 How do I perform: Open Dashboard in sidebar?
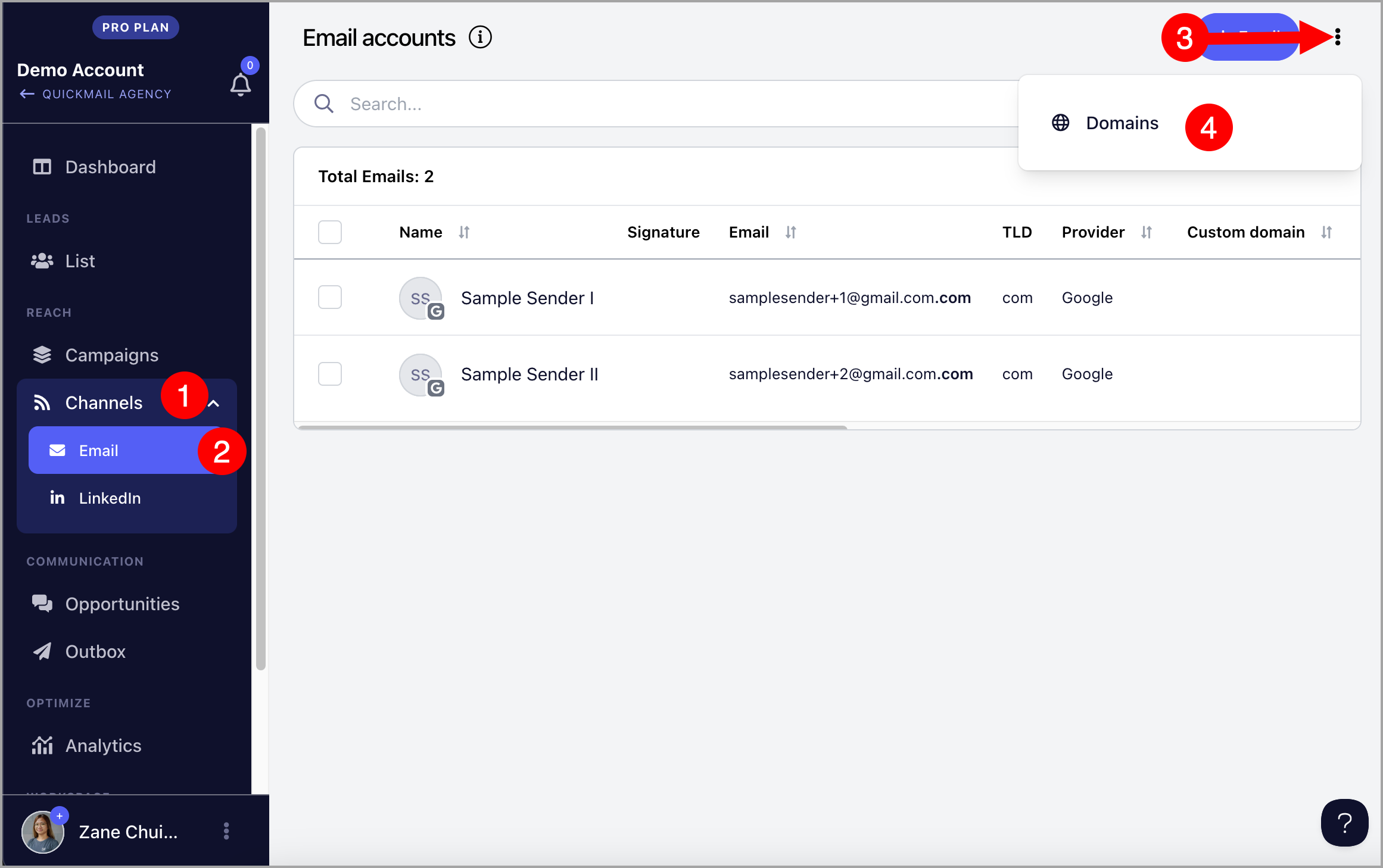[111, 167]
